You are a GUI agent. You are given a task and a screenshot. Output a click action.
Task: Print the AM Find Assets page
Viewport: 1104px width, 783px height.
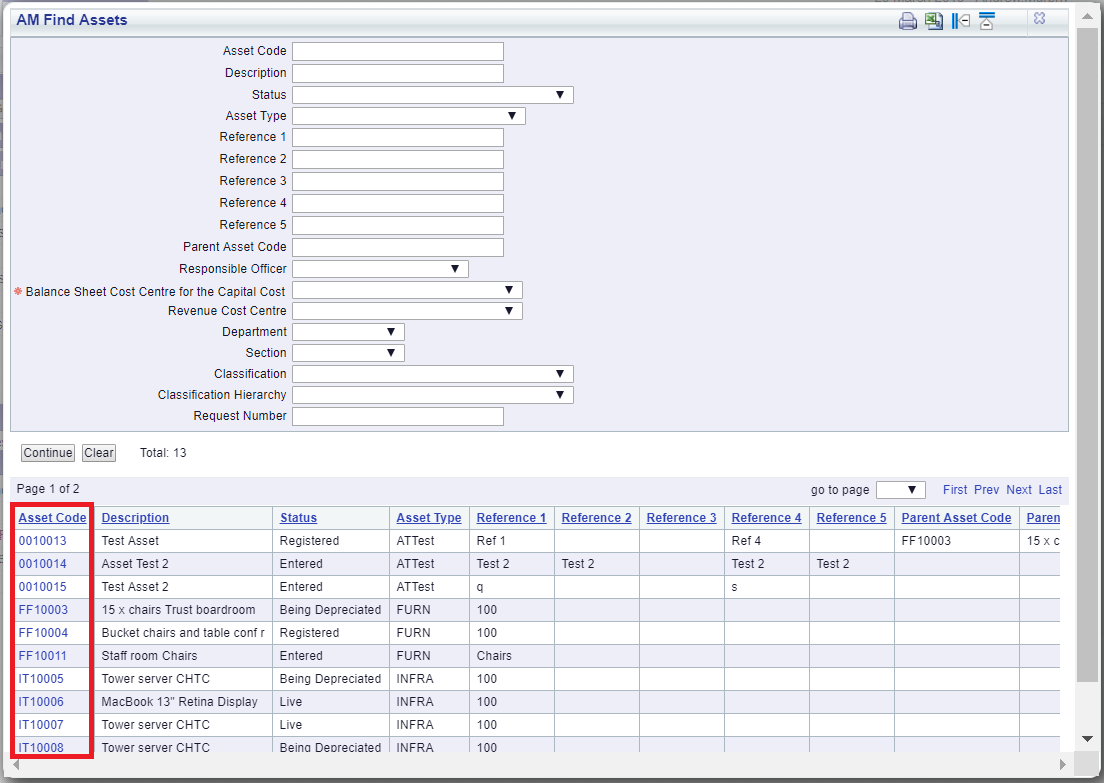pos(908,21)
